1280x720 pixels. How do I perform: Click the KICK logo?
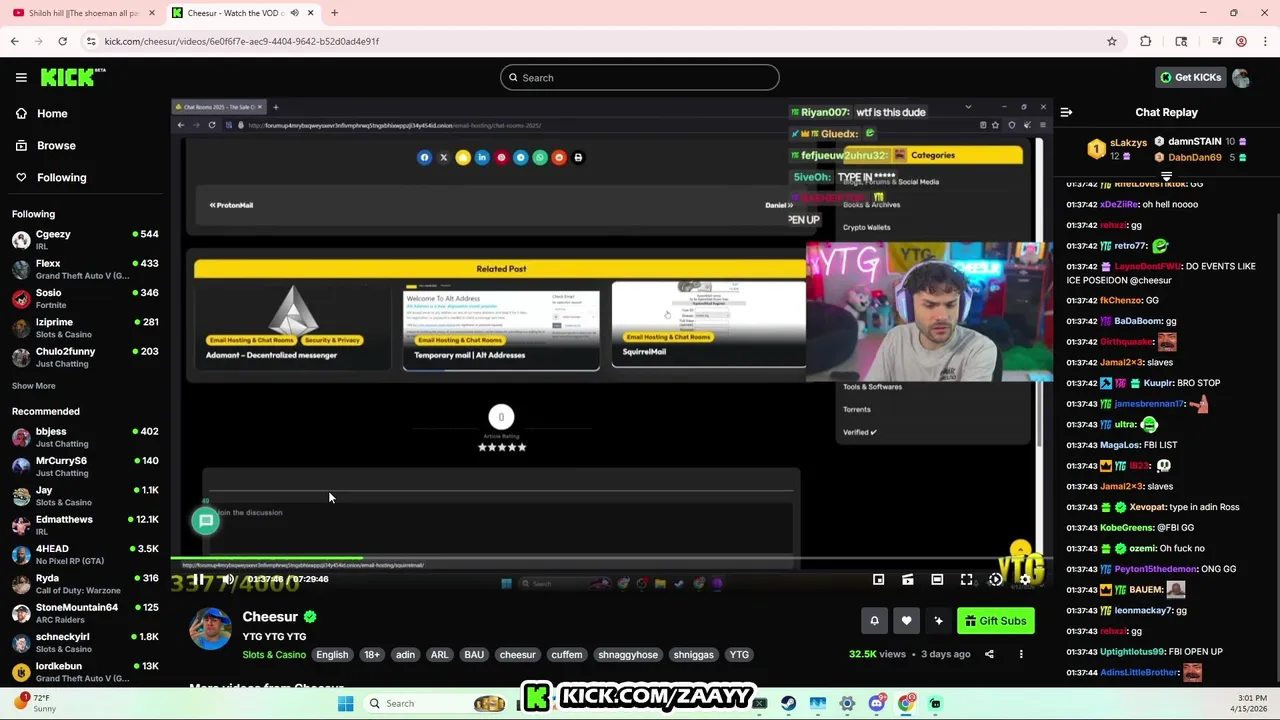73,77
